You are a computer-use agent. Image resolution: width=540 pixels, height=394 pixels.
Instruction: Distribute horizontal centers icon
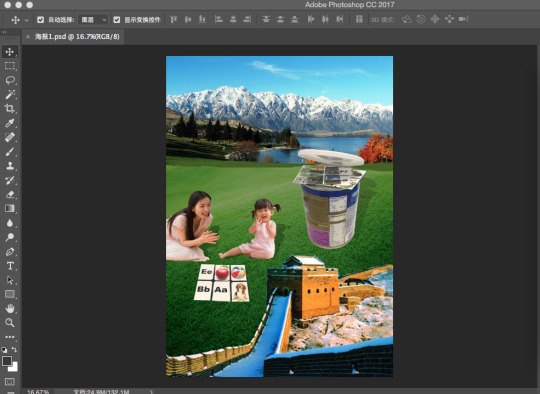[x=325, y=19]
